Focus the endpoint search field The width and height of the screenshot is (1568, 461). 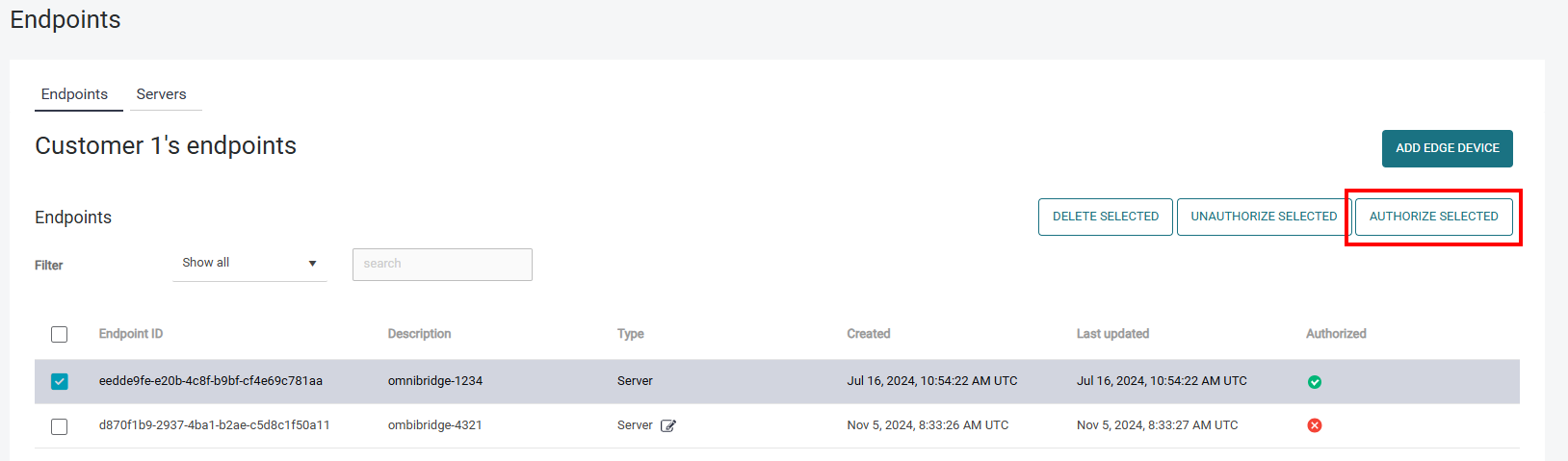click(x=442, y=265)
